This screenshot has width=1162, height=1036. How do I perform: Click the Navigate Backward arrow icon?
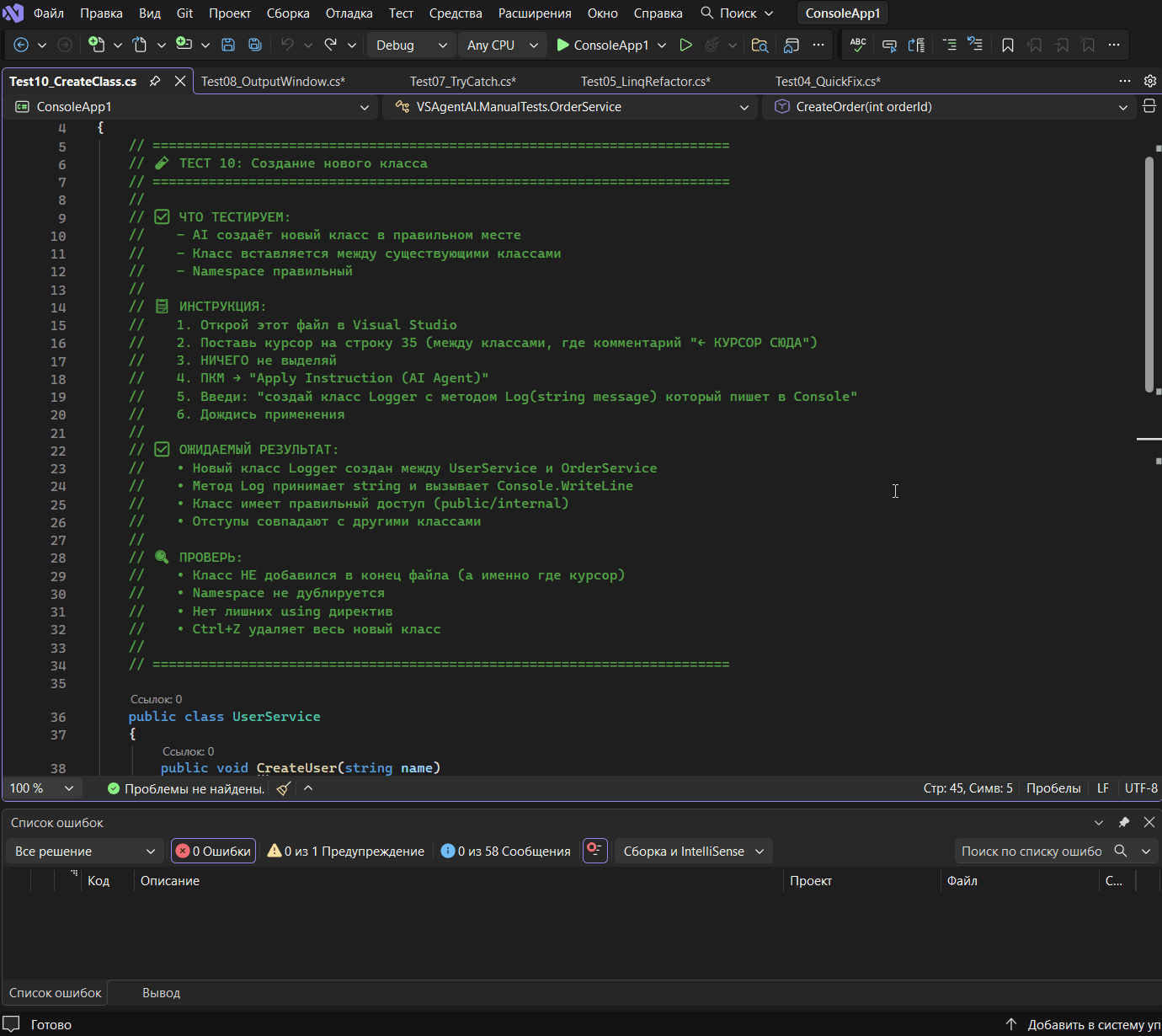(22, 45)
